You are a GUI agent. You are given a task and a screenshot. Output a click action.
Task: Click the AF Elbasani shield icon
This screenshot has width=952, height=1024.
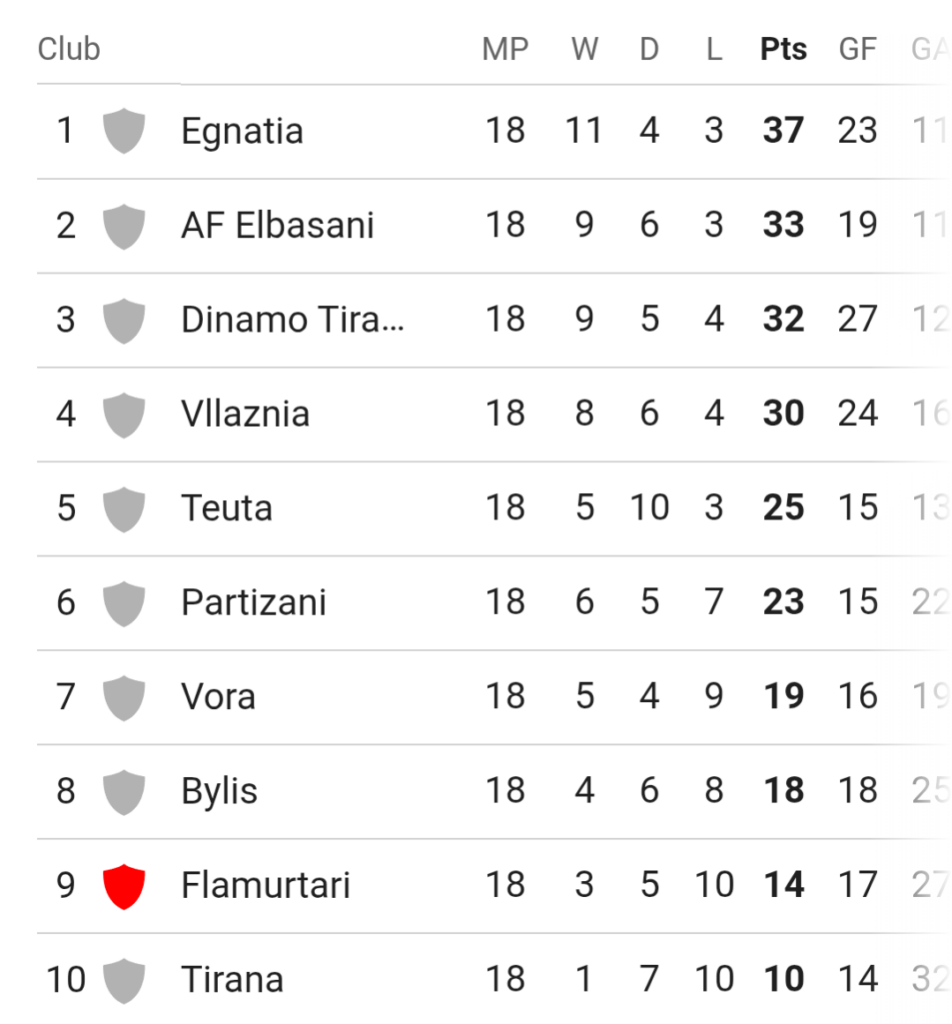point(124,225)
